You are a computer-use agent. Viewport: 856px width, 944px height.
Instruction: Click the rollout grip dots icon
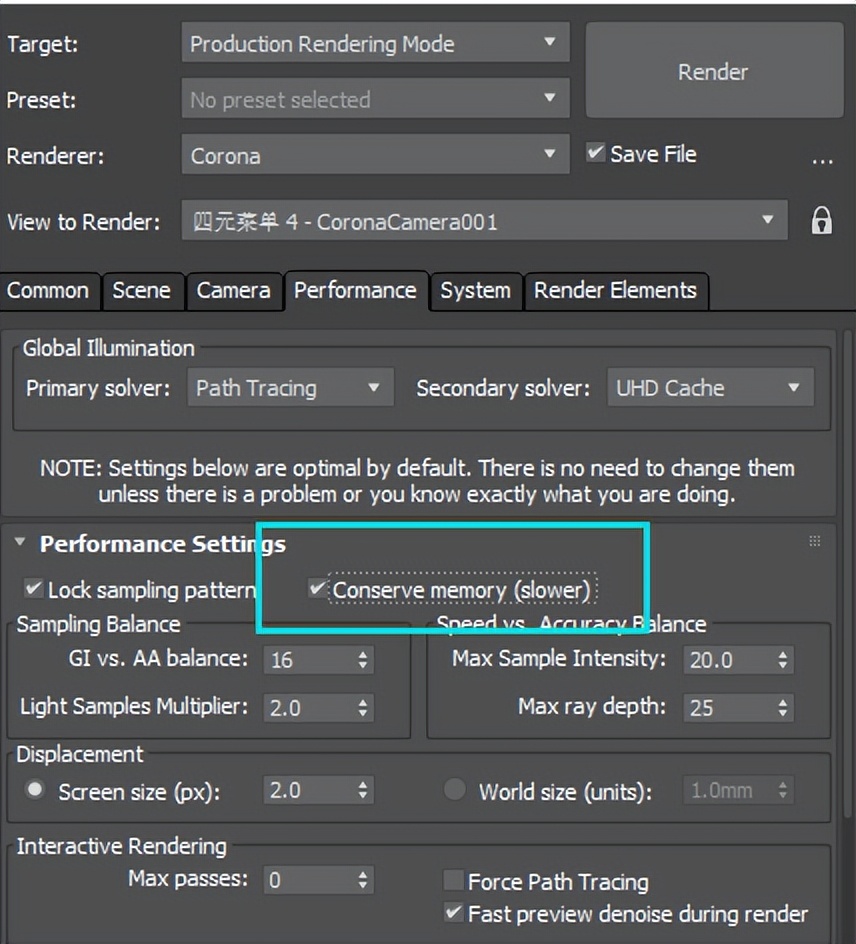click(814, 541)
